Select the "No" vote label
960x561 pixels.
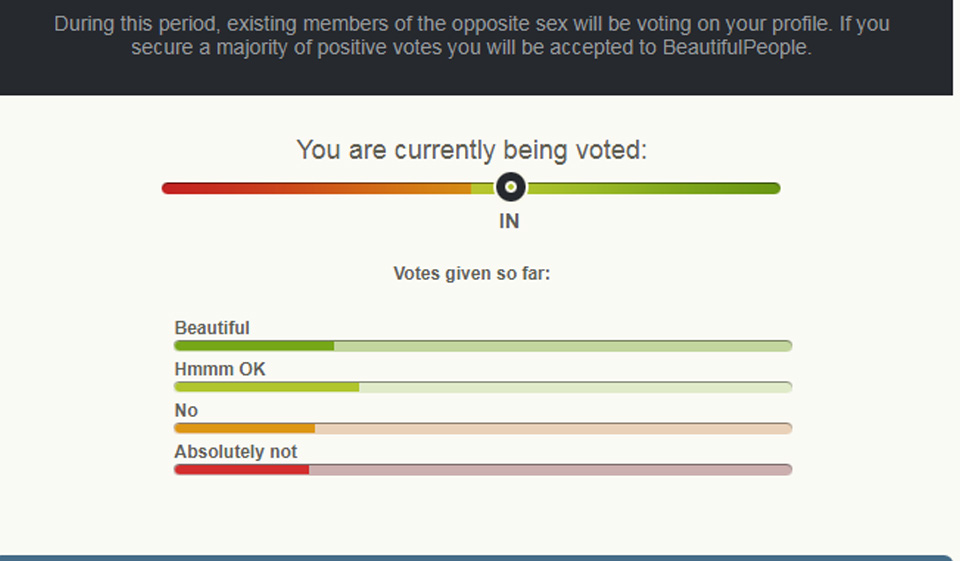pyautogui.click(x=186, y=410)
